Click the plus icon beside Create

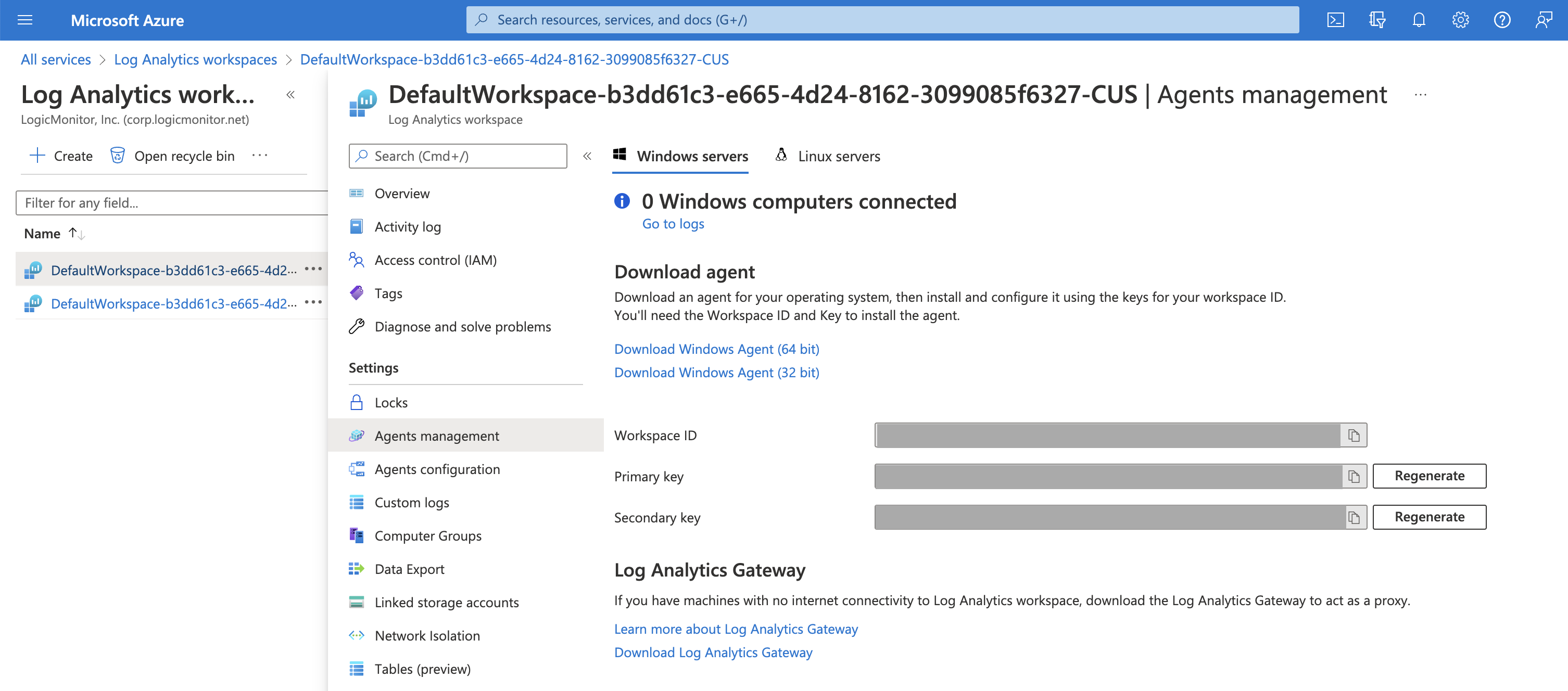pos(37,155)
